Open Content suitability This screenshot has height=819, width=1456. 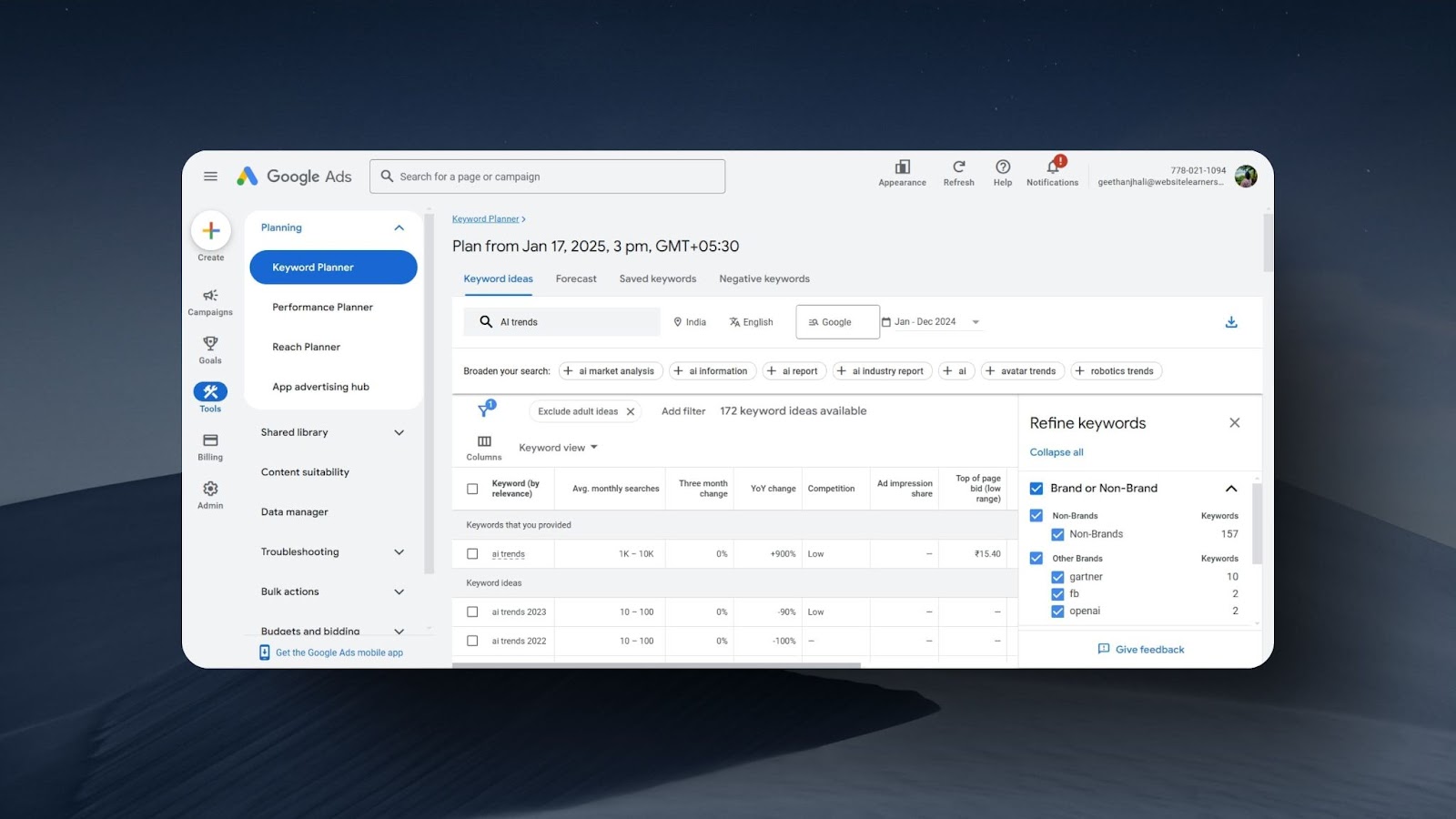pyautogui.click(x=305, y=472)
